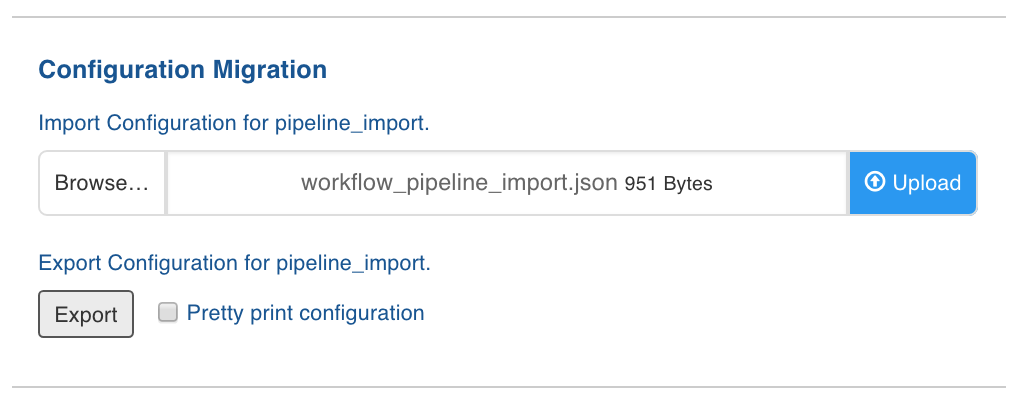Screen dimensions: 1022x402
Task: Click the Pretty print configuration label
Action: (x=306, y=313)
